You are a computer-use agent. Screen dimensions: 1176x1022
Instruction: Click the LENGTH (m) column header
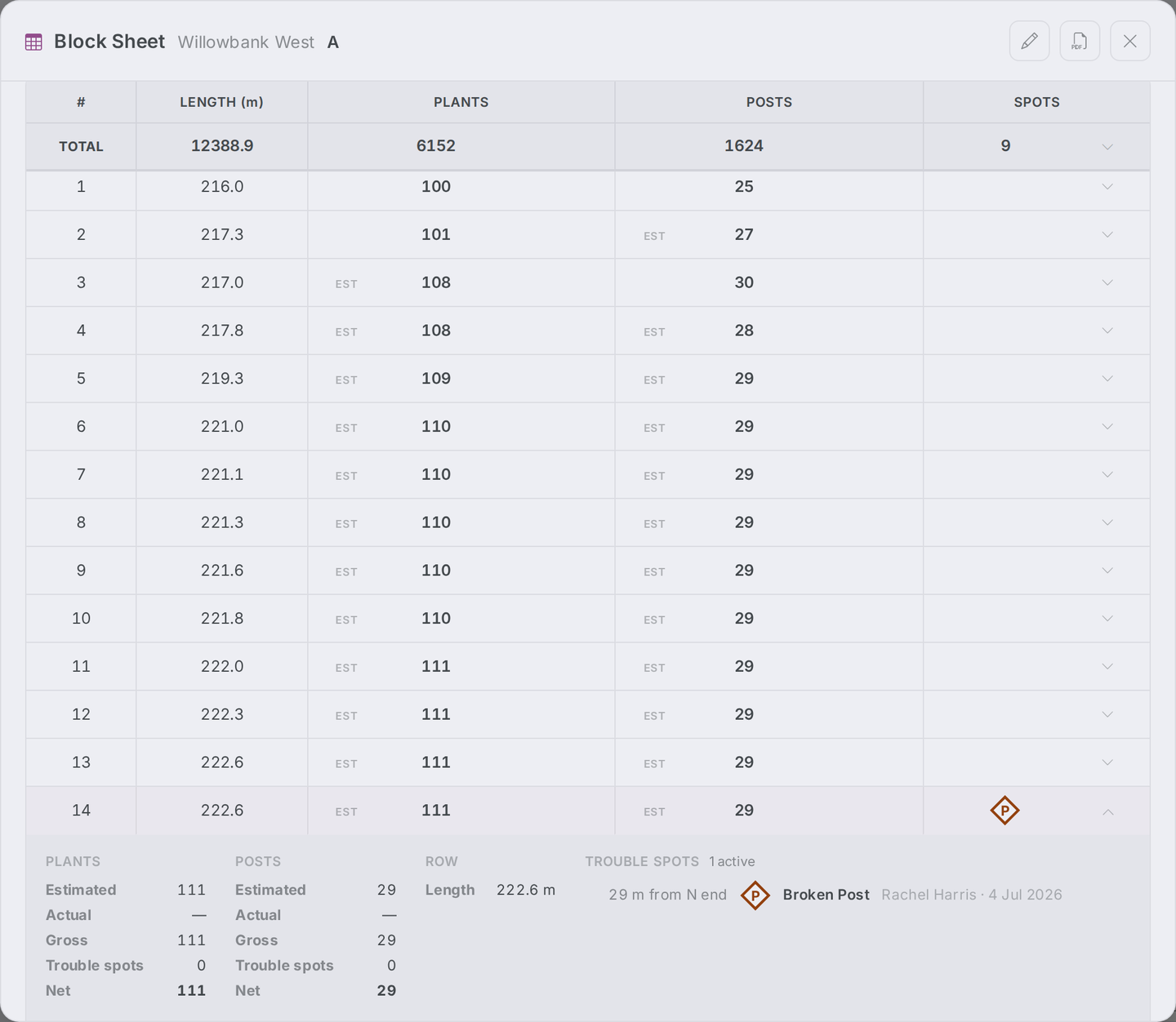[221, 102]
